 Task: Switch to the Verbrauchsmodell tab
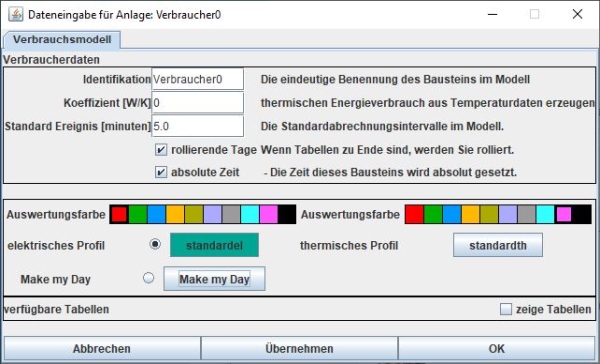(x=62, y=40)
